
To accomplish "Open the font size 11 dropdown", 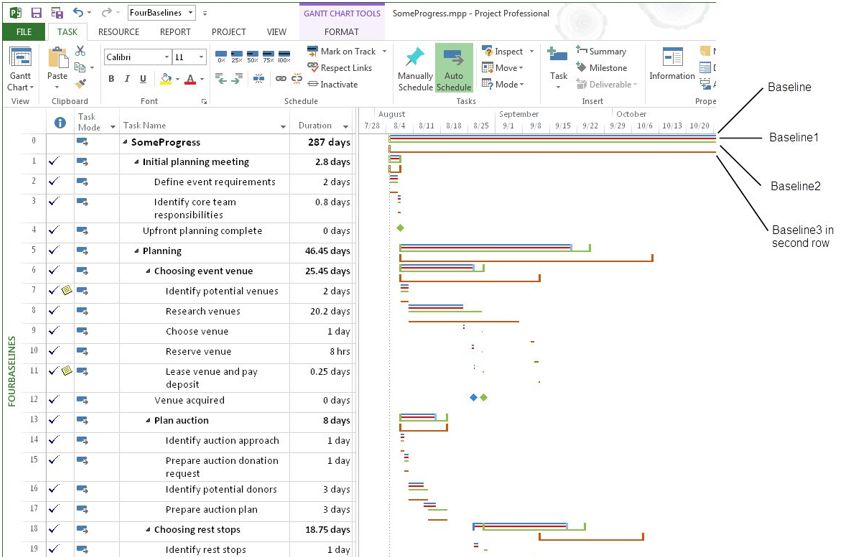I will click(x=201, y=57).
